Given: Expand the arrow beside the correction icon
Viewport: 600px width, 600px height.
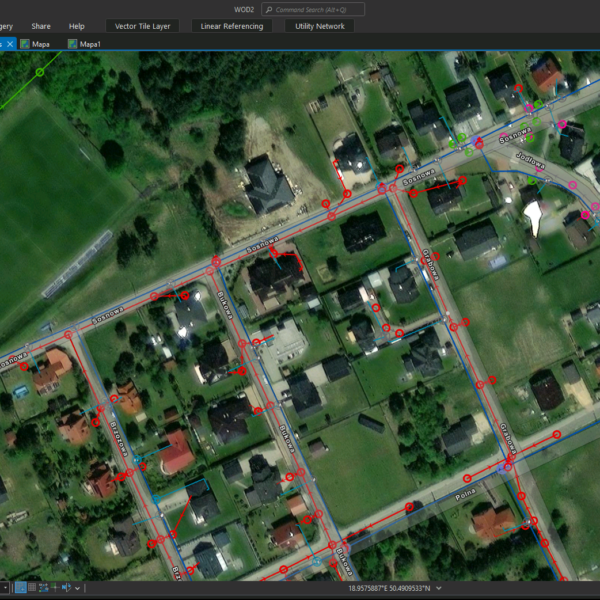Looking at the screenshot, I should coord(78,588).
